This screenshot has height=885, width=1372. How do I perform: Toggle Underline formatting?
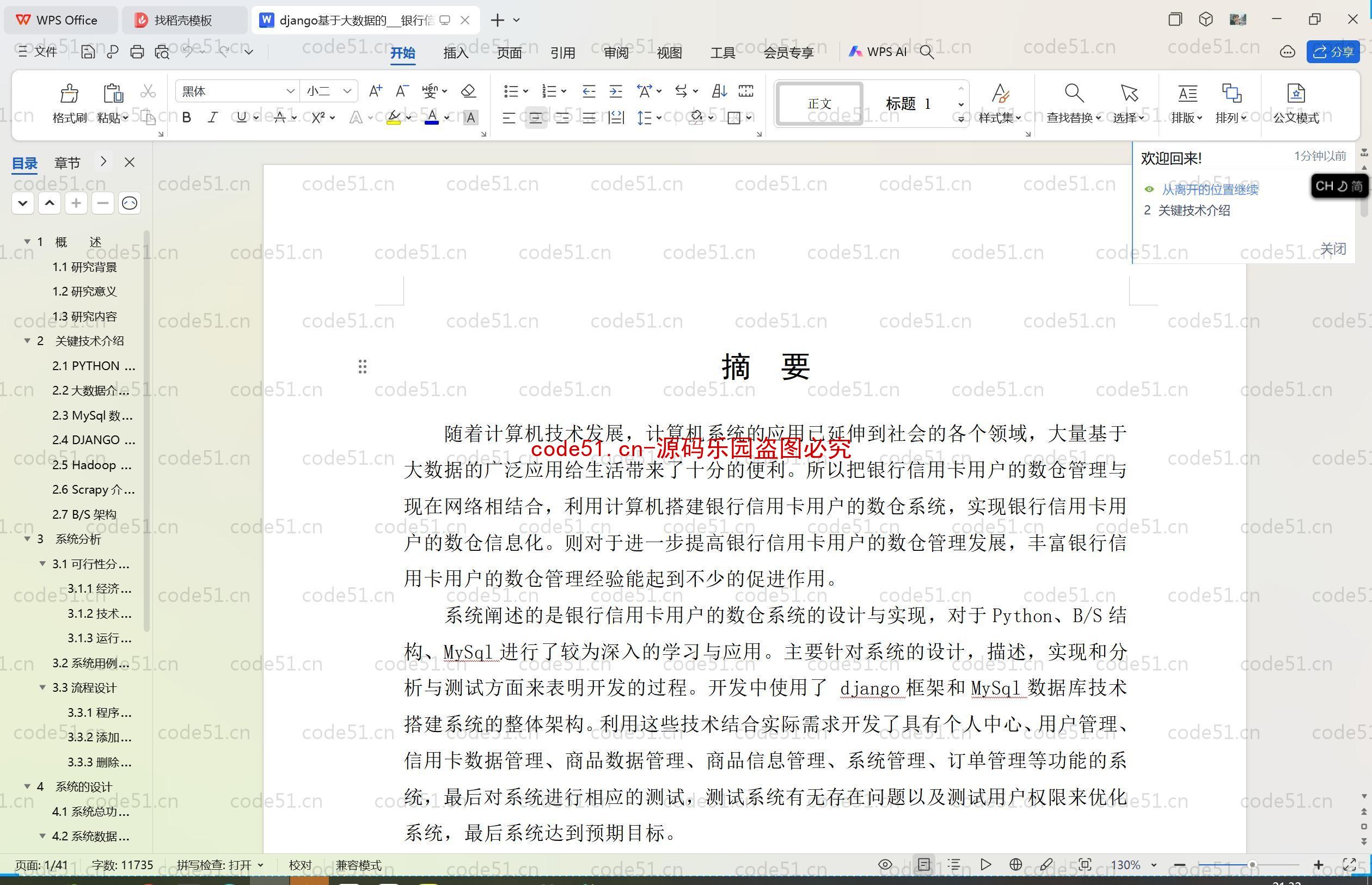tap(241, 117)
